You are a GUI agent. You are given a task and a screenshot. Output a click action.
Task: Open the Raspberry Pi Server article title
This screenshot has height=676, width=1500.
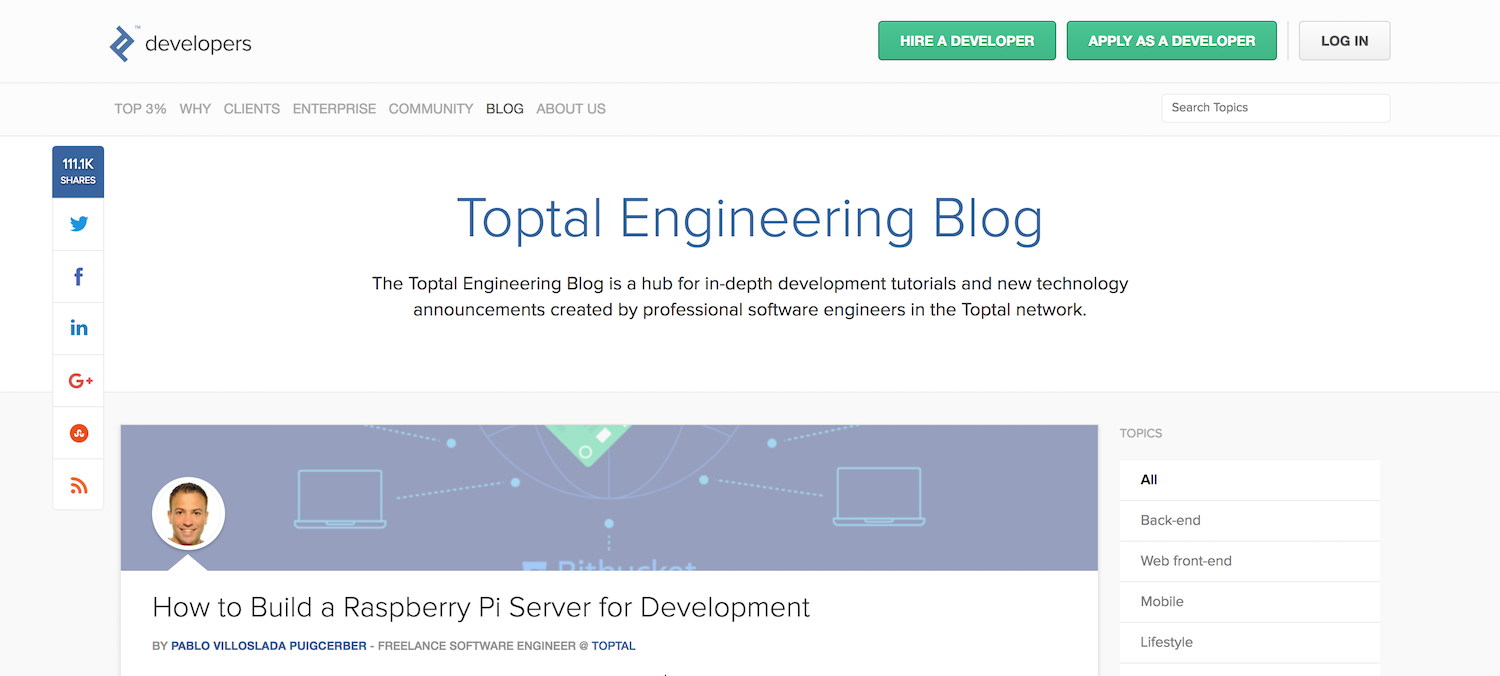481,607
